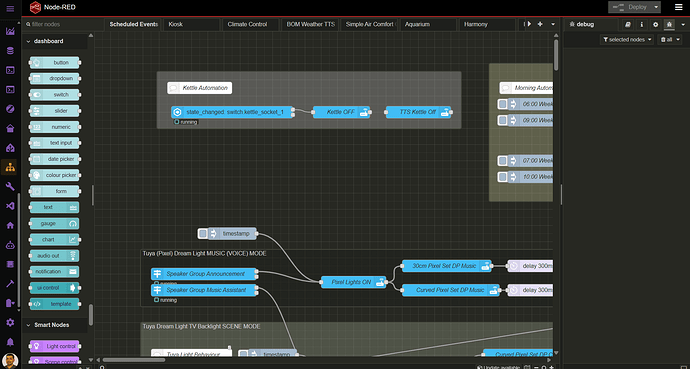Click Speaker Group Announcement node icon
The width and height of the screenshot is (690, 369).
click(157, 274)
